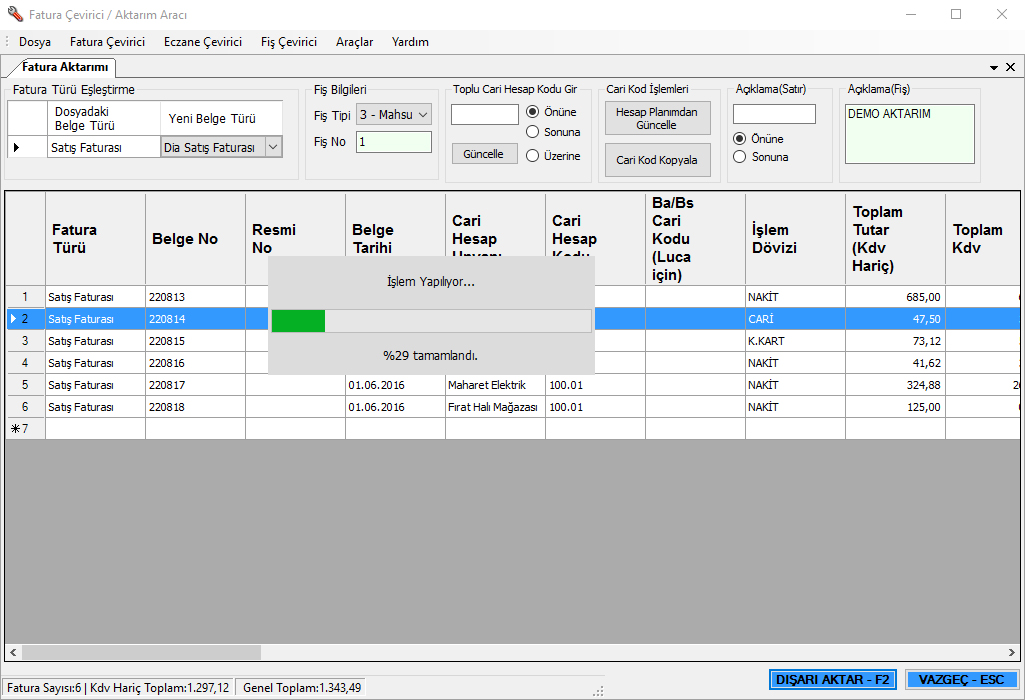Screen dimensions: 1025x700
Task: Click the K.KART cell
Action: [796, 341]
